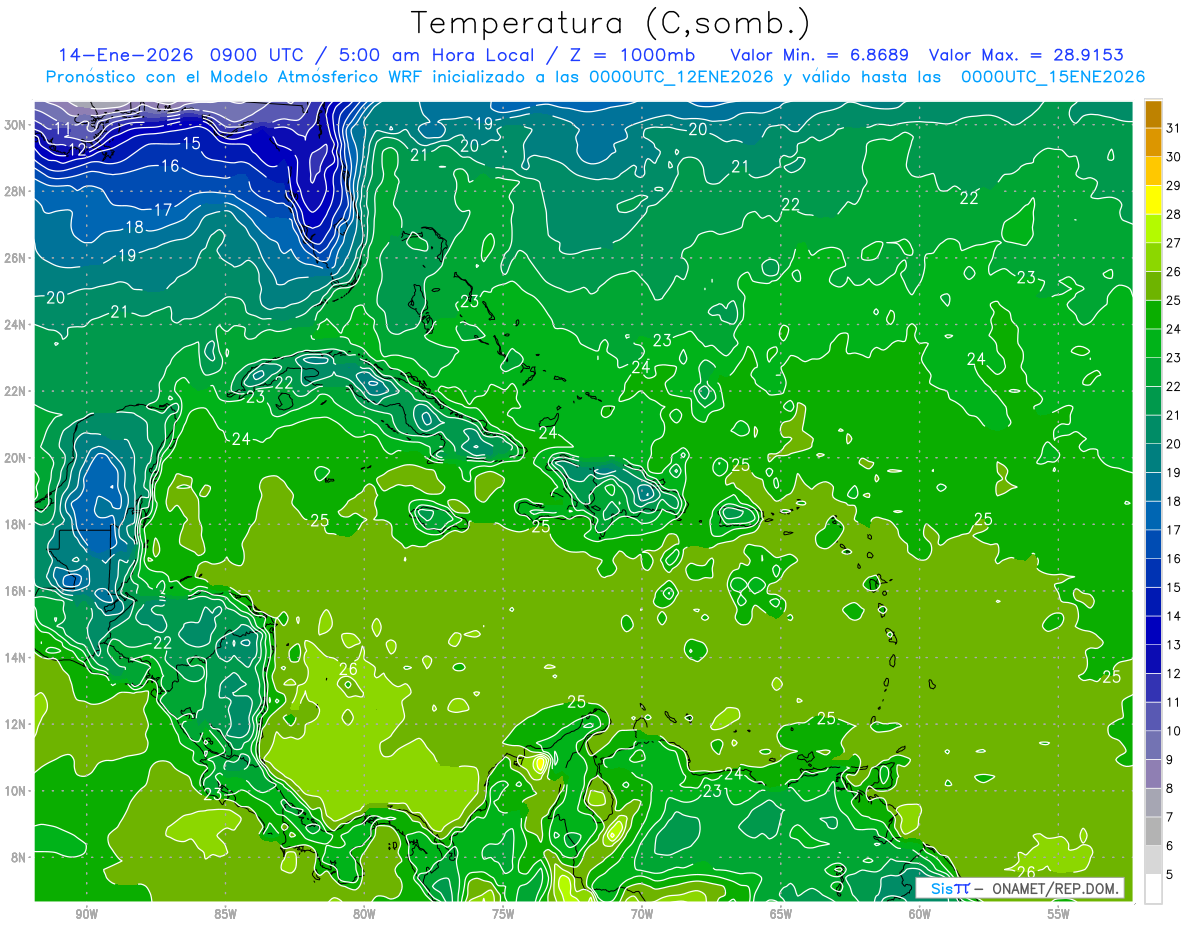Click the yellow swatch between legend 28 and 29

coord(1153,200)
